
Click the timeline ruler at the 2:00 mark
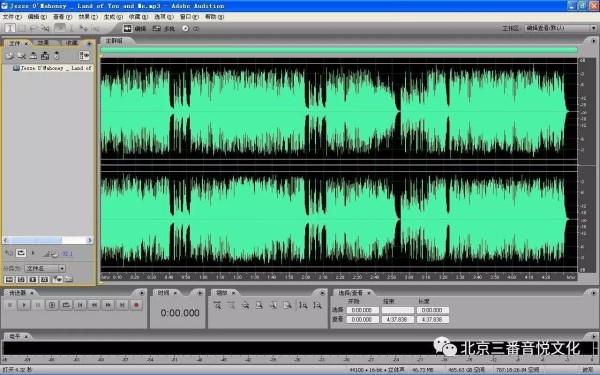[x=306, y=277]
